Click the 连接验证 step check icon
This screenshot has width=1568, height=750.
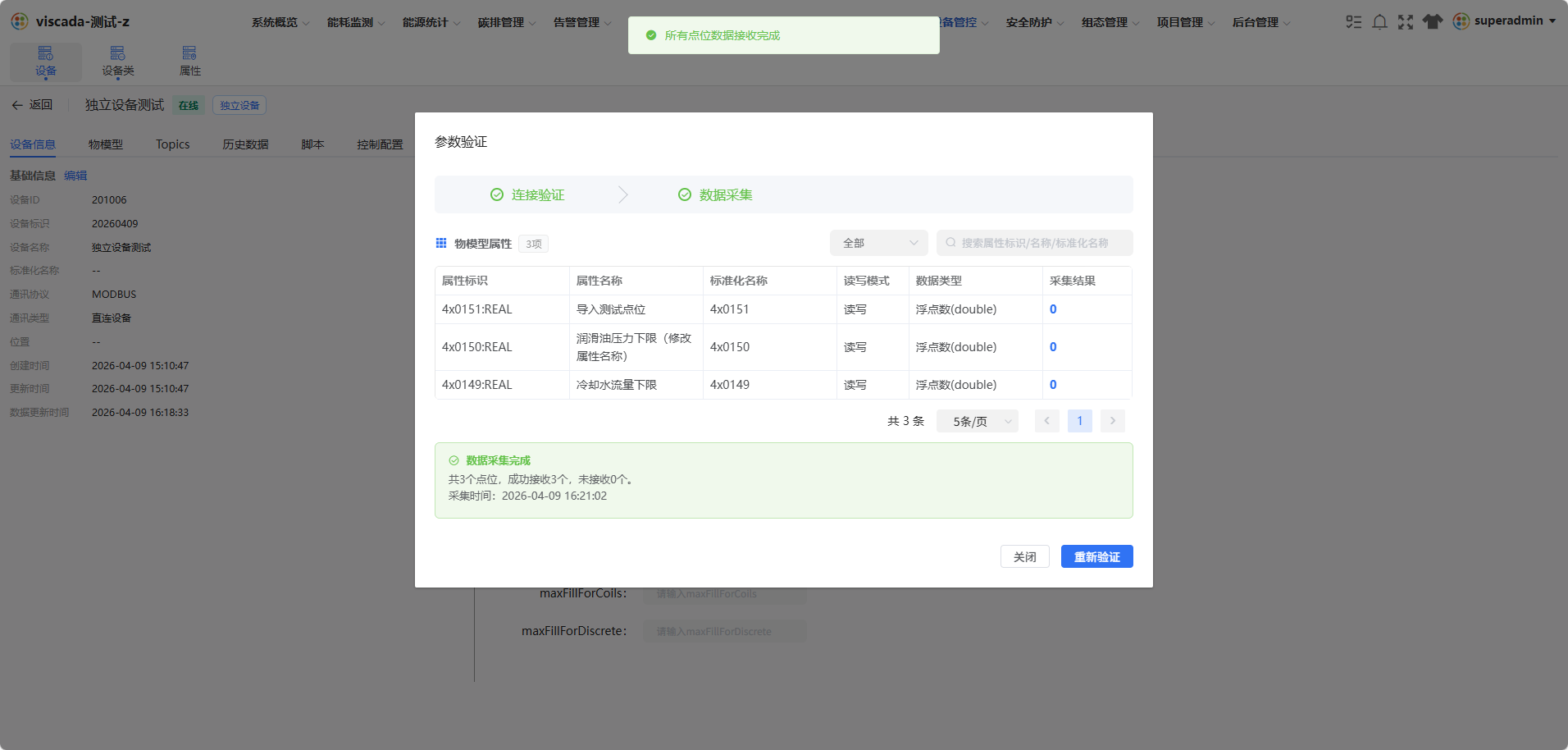pyautogui.click(x=497, y=194)
